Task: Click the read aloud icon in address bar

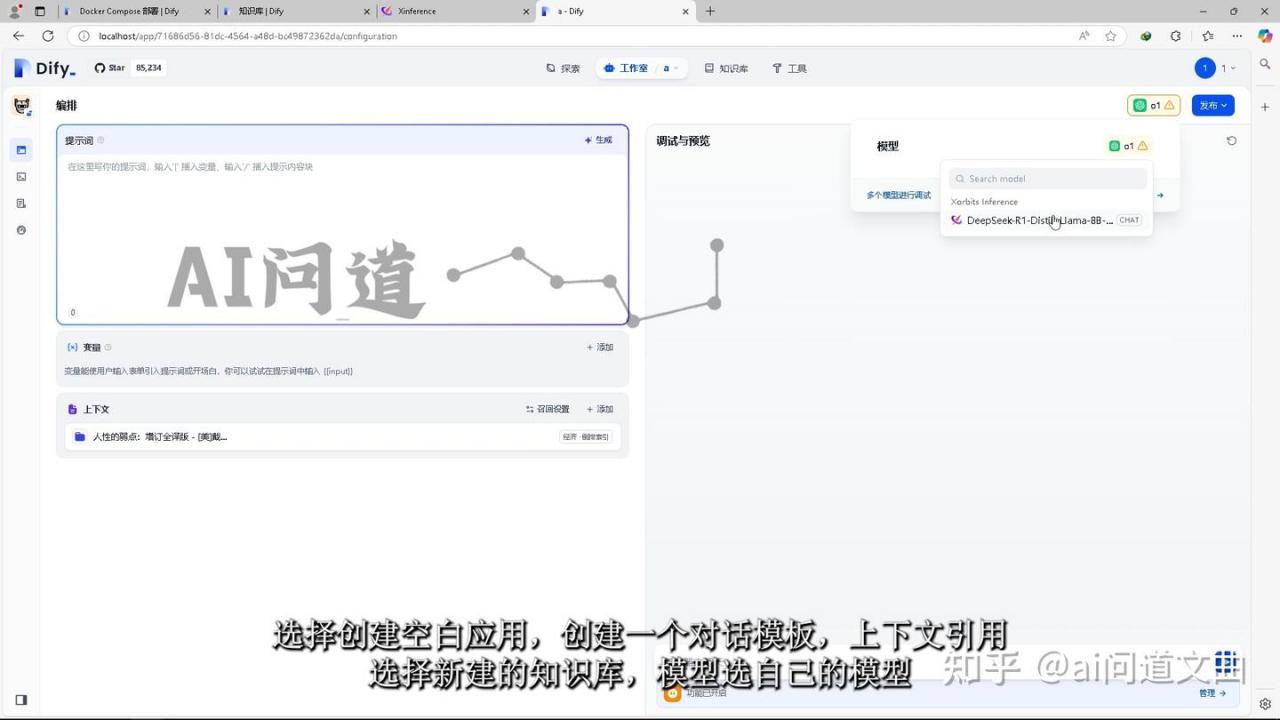Action: pos(1084,36)
